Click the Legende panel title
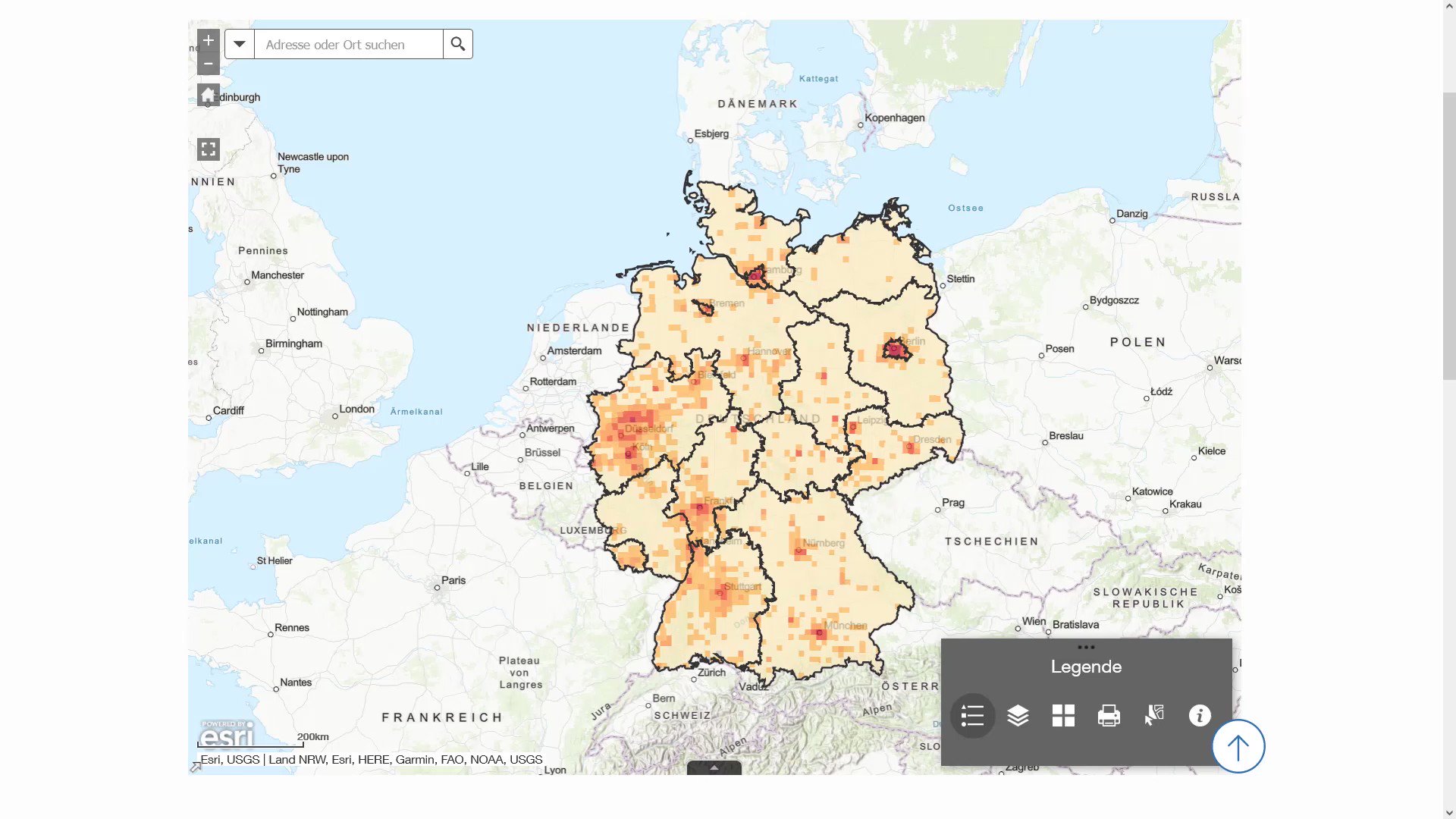The image size is (1456, 819). click(x=1086, y=667)
